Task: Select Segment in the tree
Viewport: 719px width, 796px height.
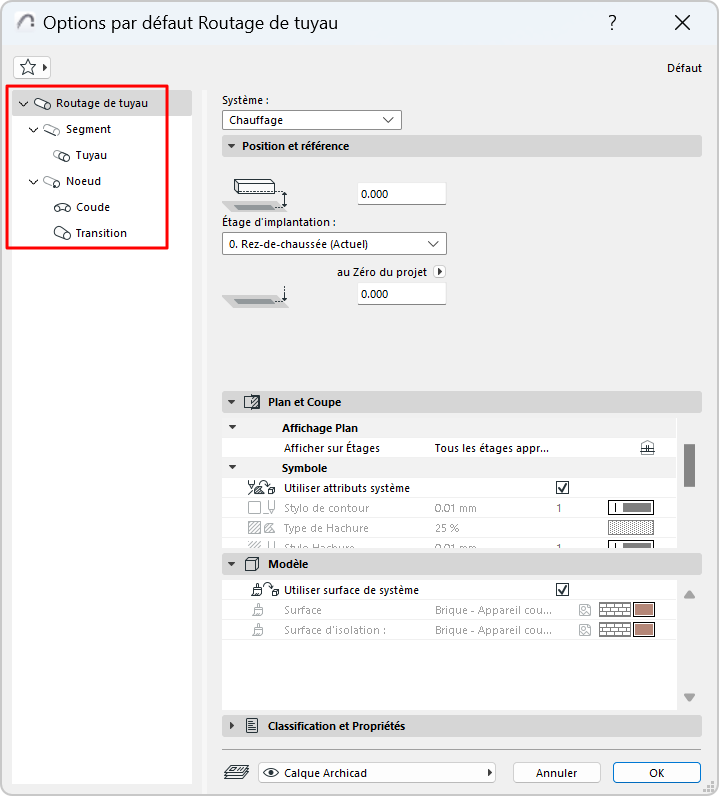Action: point(88,129)
